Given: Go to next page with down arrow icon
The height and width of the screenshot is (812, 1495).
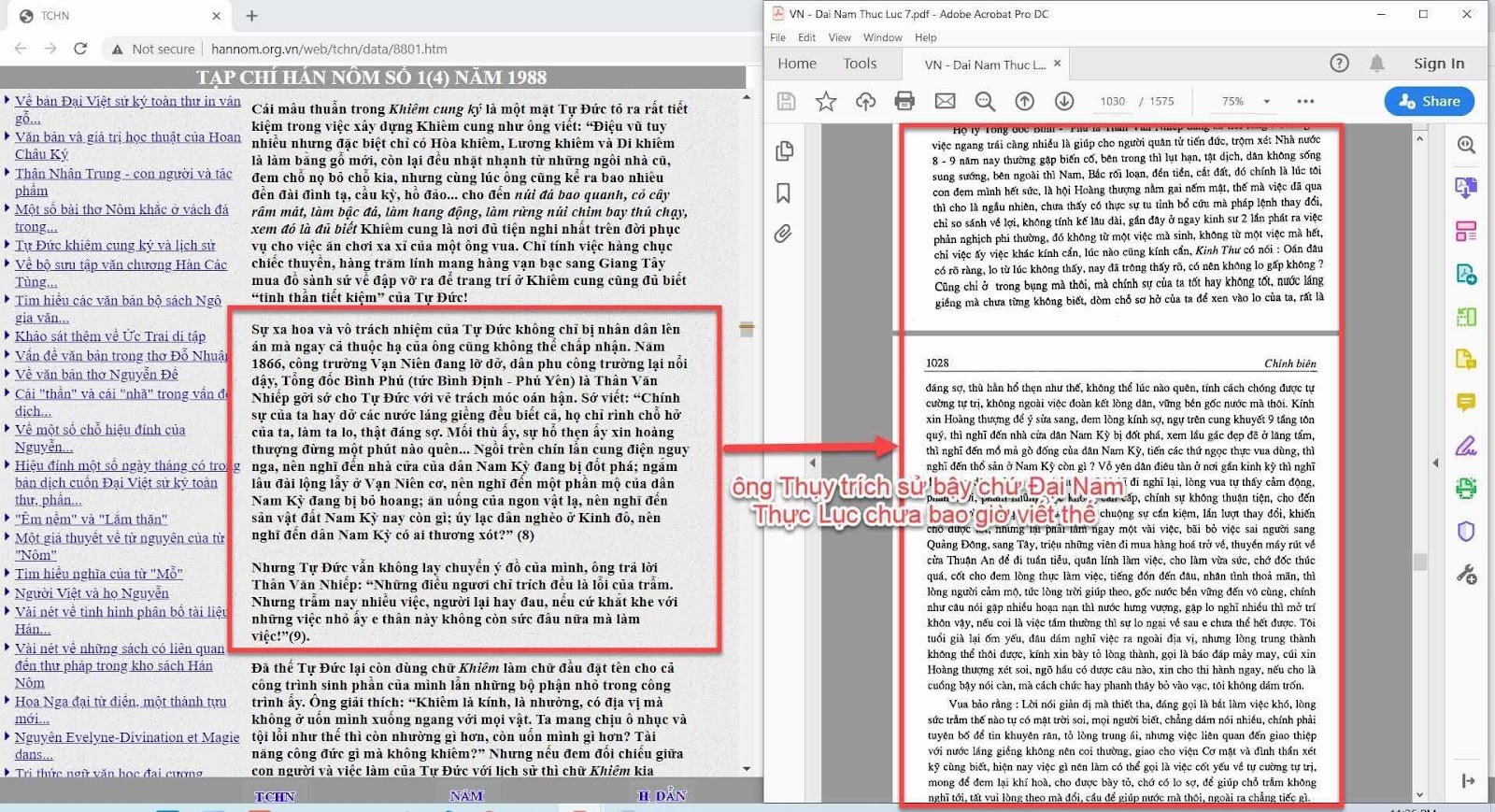Looking at the screenshot, I should (1064, 101).
